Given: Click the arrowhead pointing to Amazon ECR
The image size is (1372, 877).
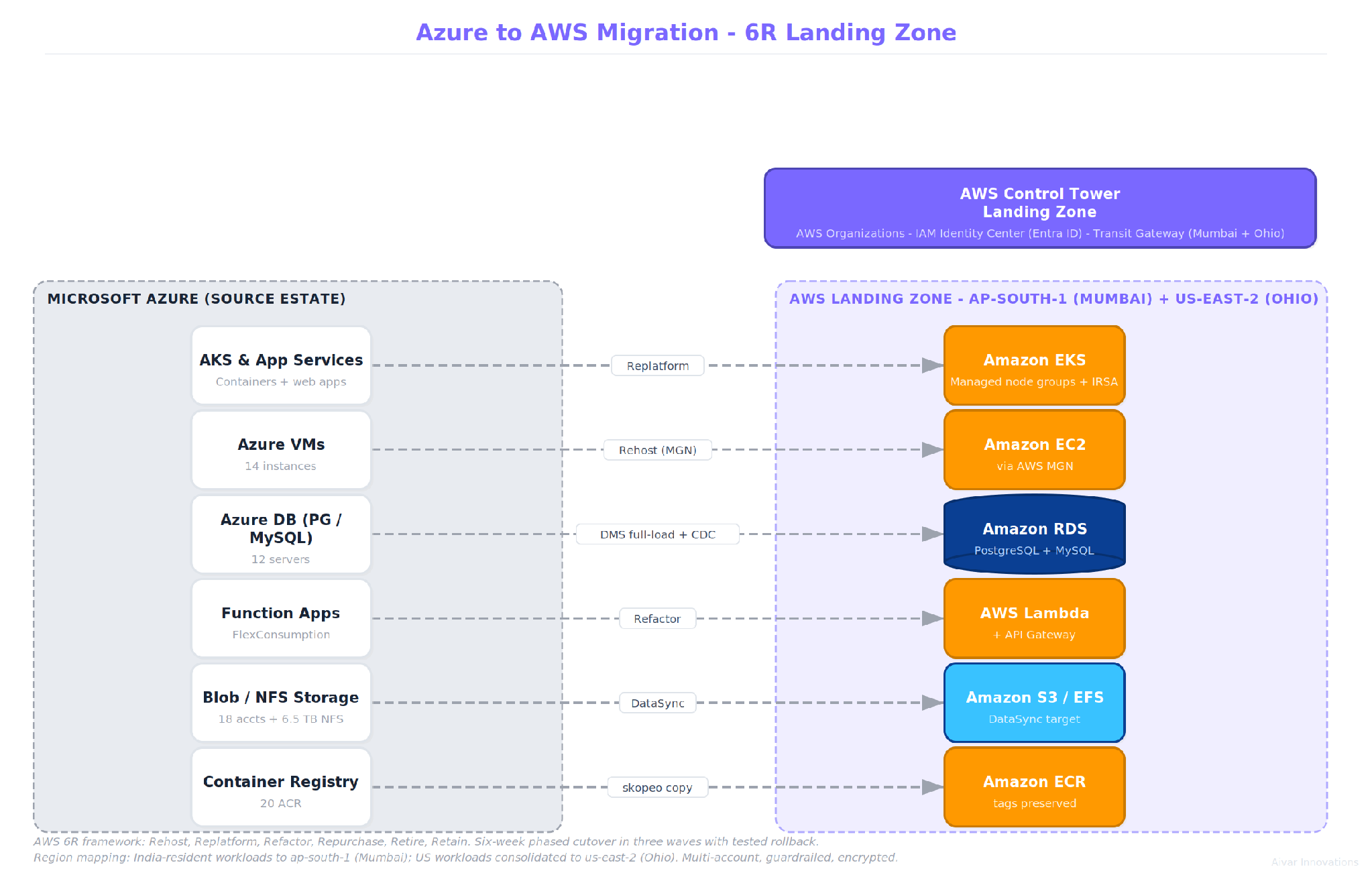Looking at the screenshot, I should point(933,787).
